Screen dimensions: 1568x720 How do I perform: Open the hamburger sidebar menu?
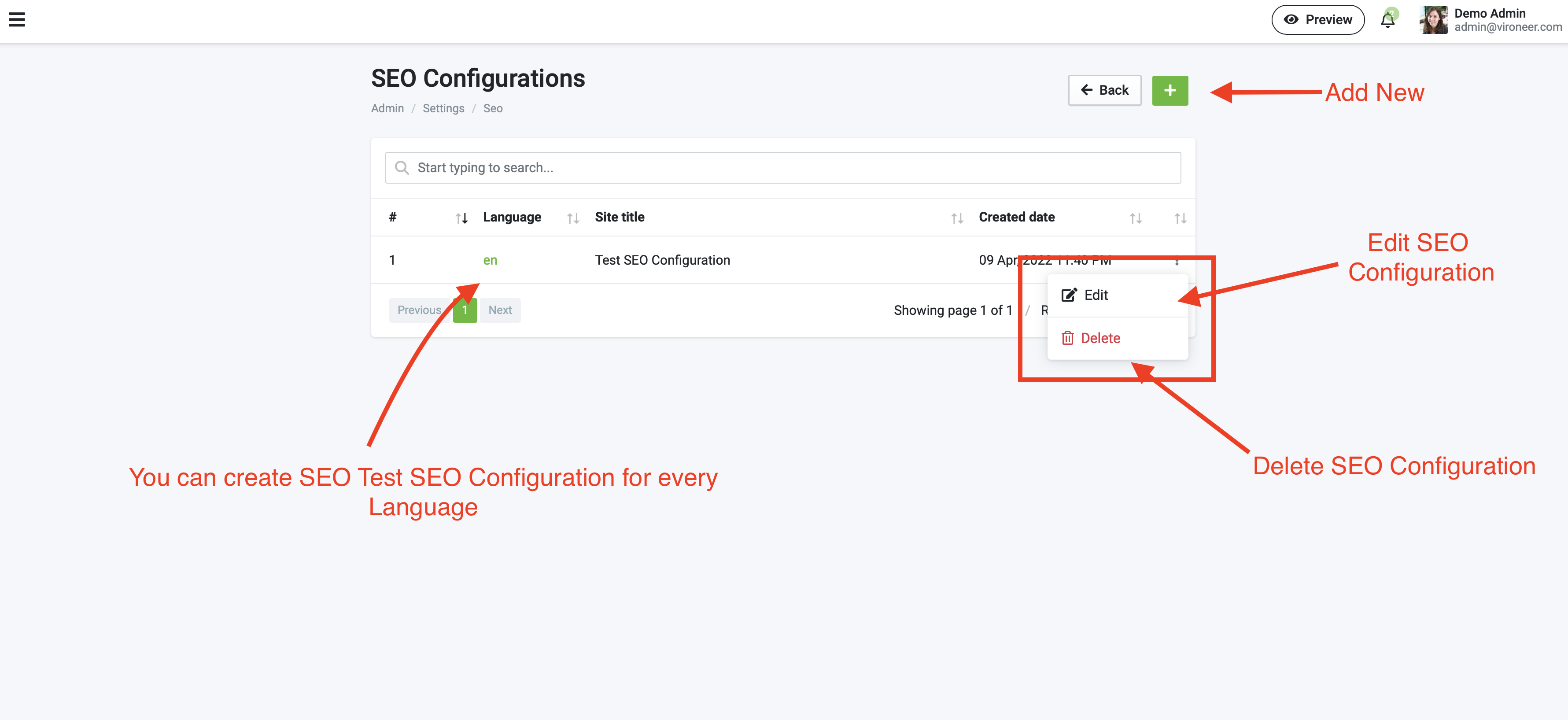17,19
